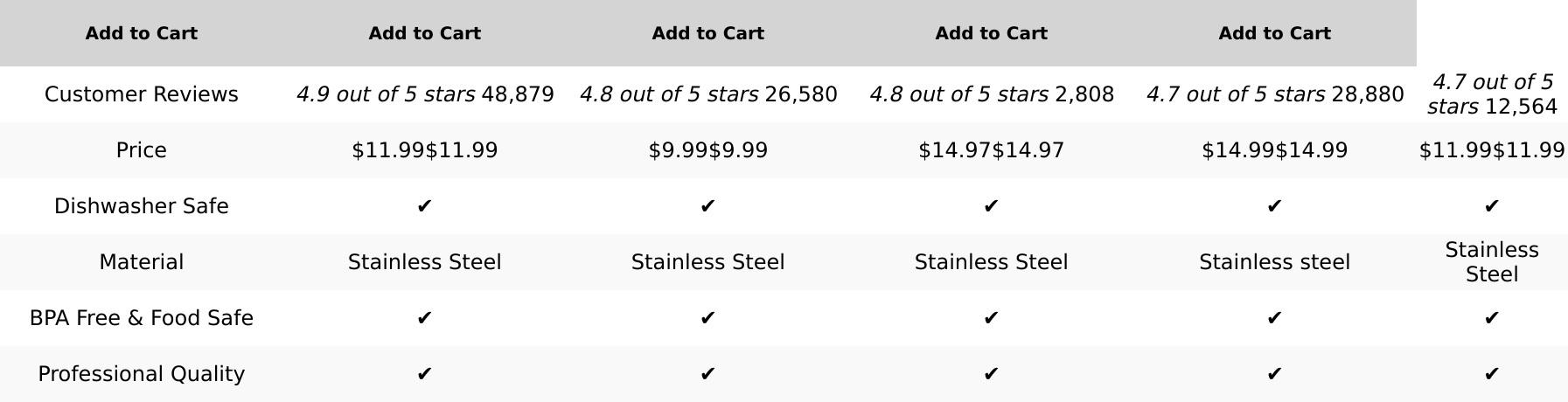This screenshot has width=1568, height=402.
Task: Select the $14.97 price text
Action: click(991, 150)
